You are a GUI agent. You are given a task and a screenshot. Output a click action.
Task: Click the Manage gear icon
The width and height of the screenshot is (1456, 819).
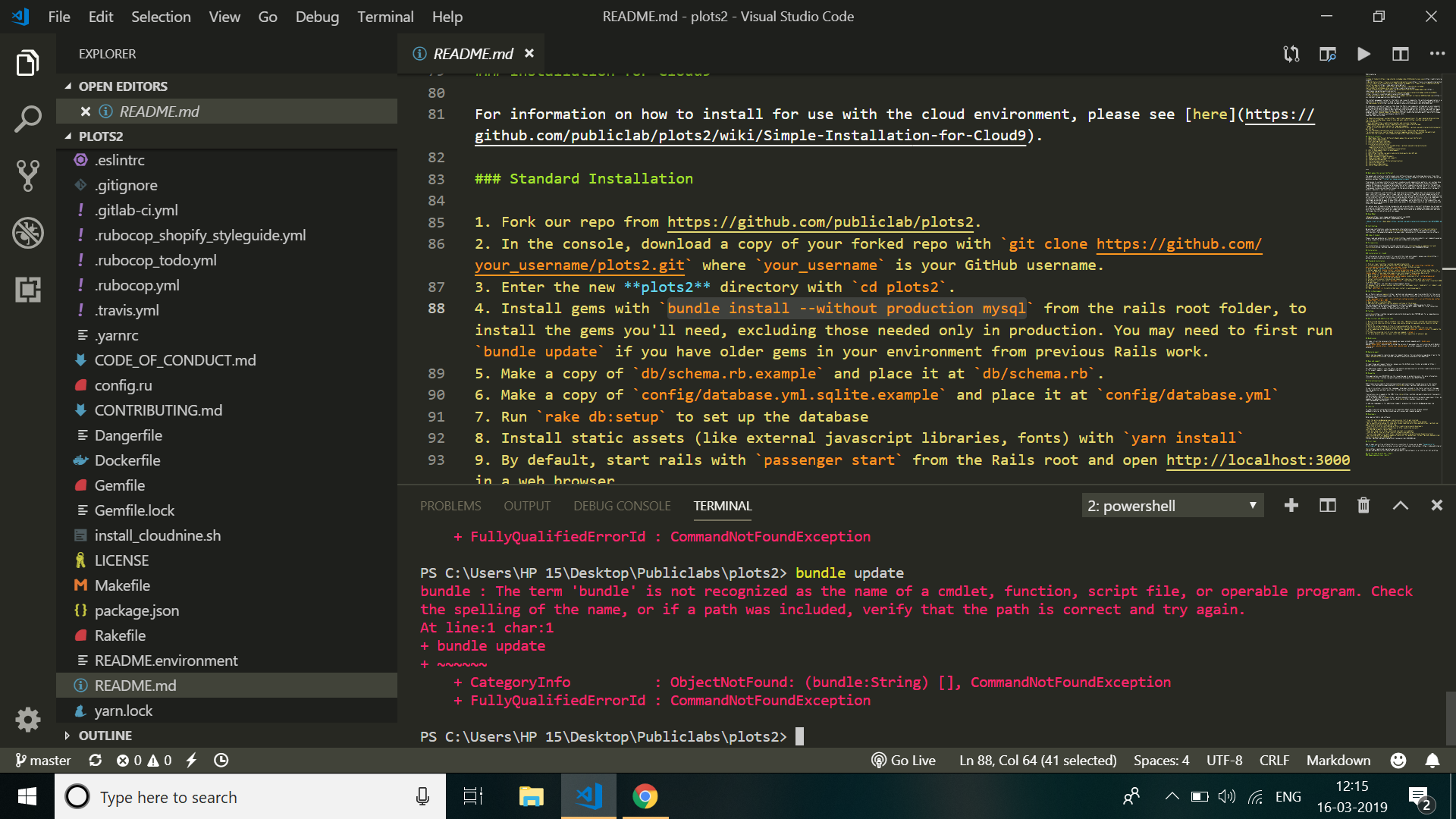tap(28, 719)
